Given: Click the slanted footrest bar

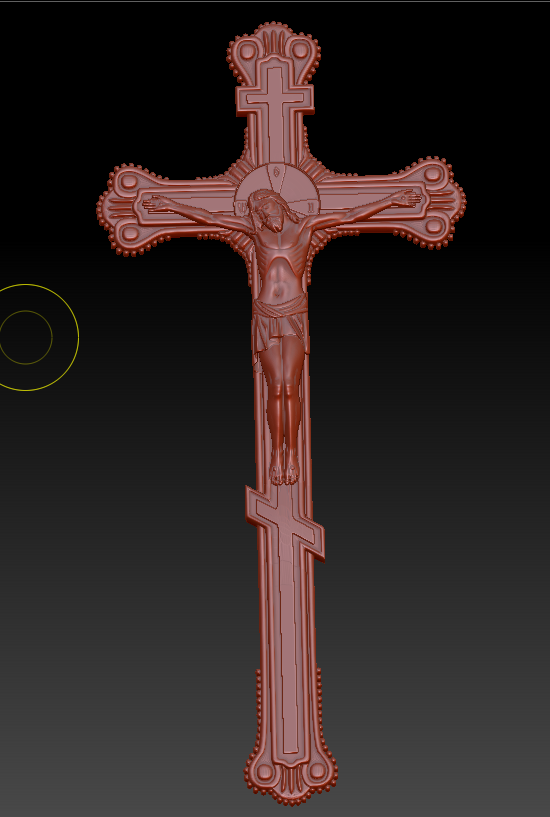Looking at the screenshot, I should coord(285,523).
